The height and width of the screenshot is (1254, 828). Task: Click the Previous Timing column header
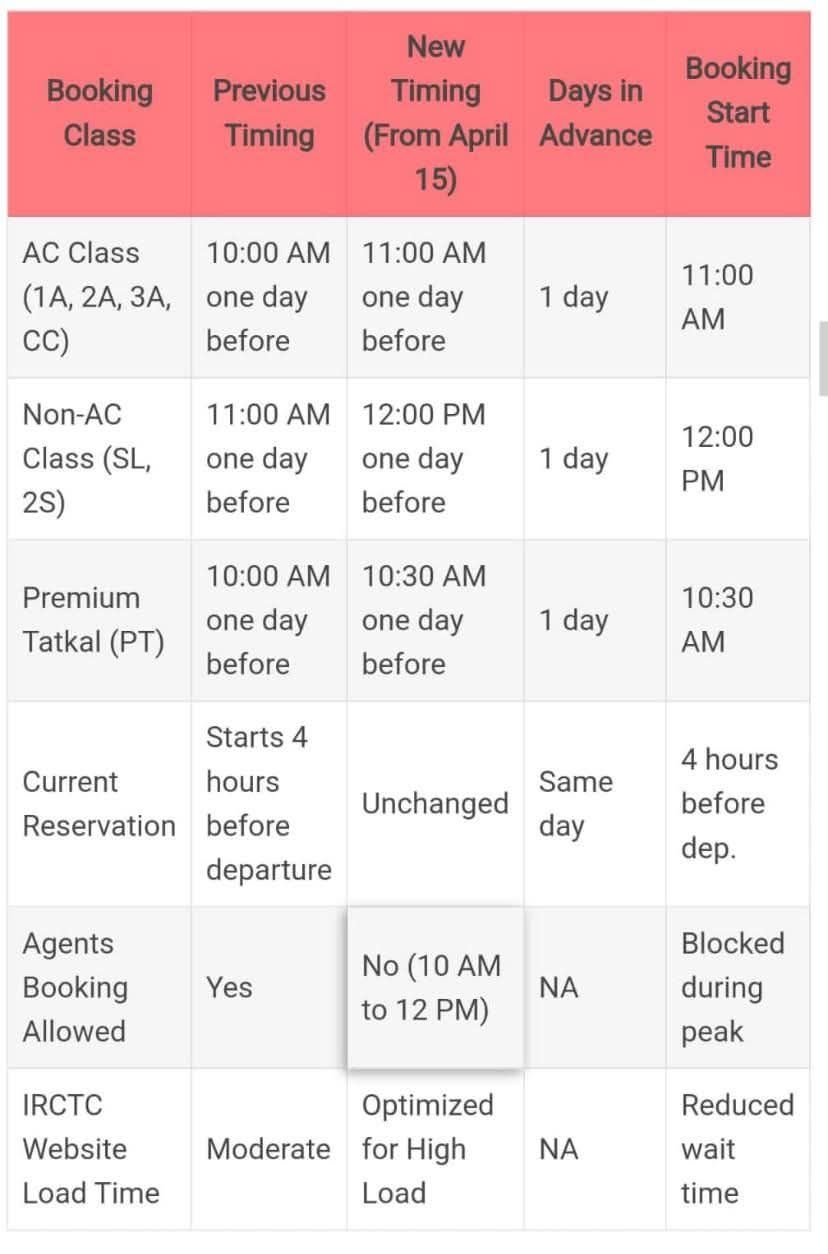coord(269,113)
